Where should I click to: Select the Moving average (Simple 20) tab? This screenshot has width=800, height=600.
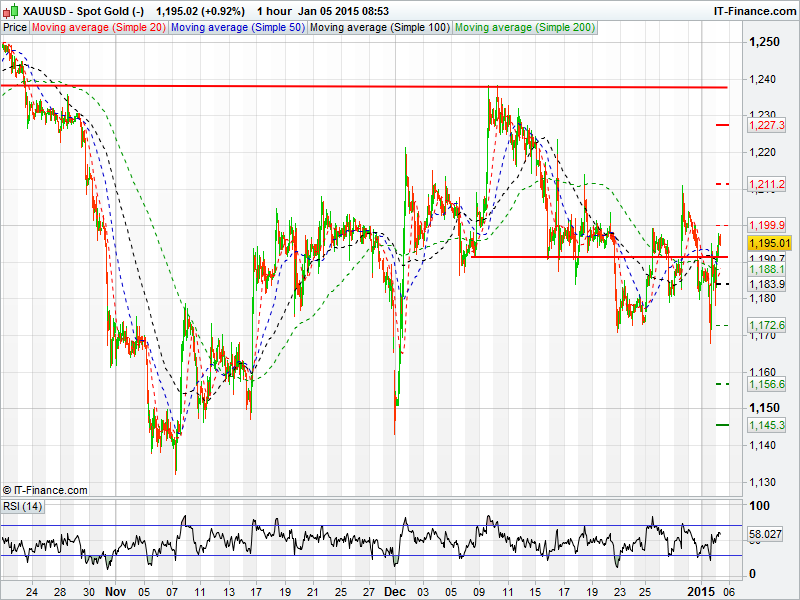99,27
